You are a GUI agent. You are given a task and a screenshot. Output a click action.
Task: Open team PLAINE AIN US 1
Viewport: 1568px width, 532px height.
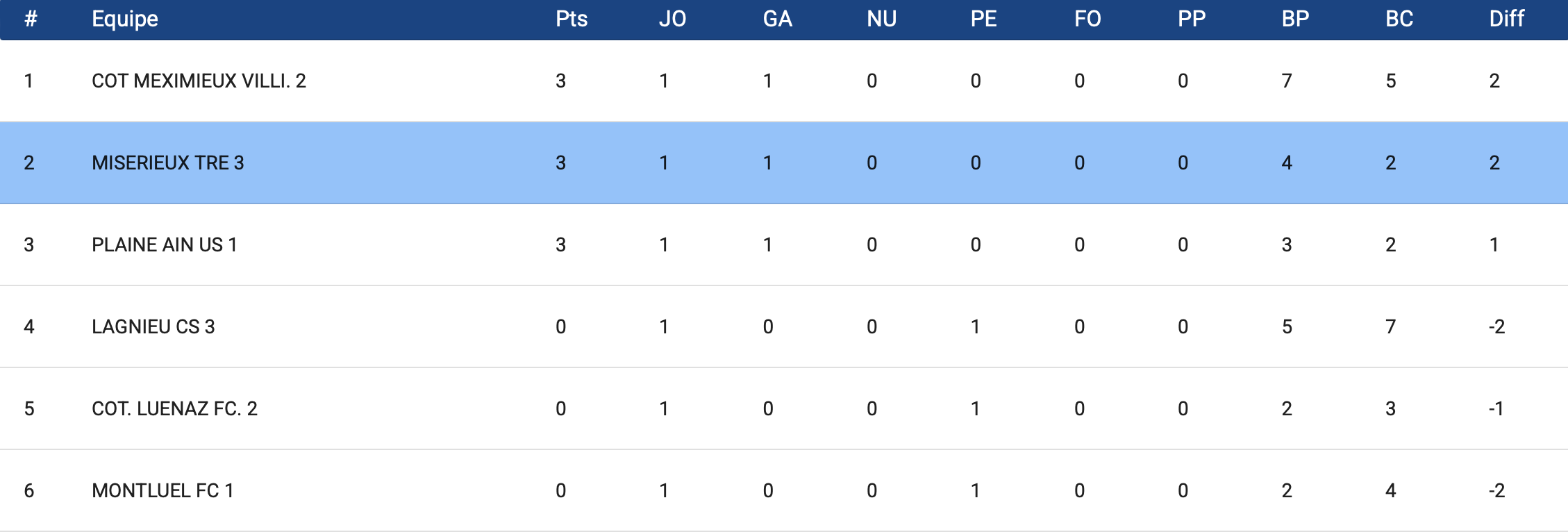tap(165, 245)
